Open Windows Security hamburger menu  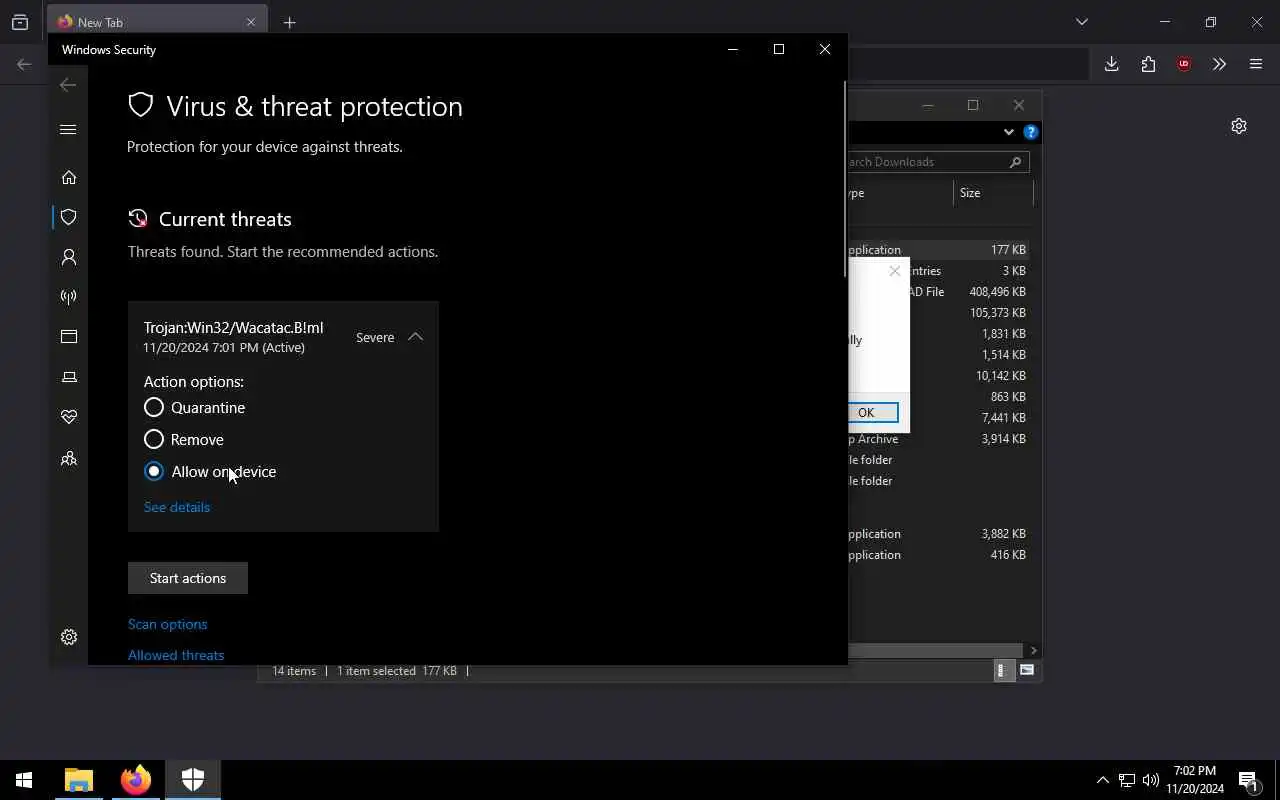68,130
